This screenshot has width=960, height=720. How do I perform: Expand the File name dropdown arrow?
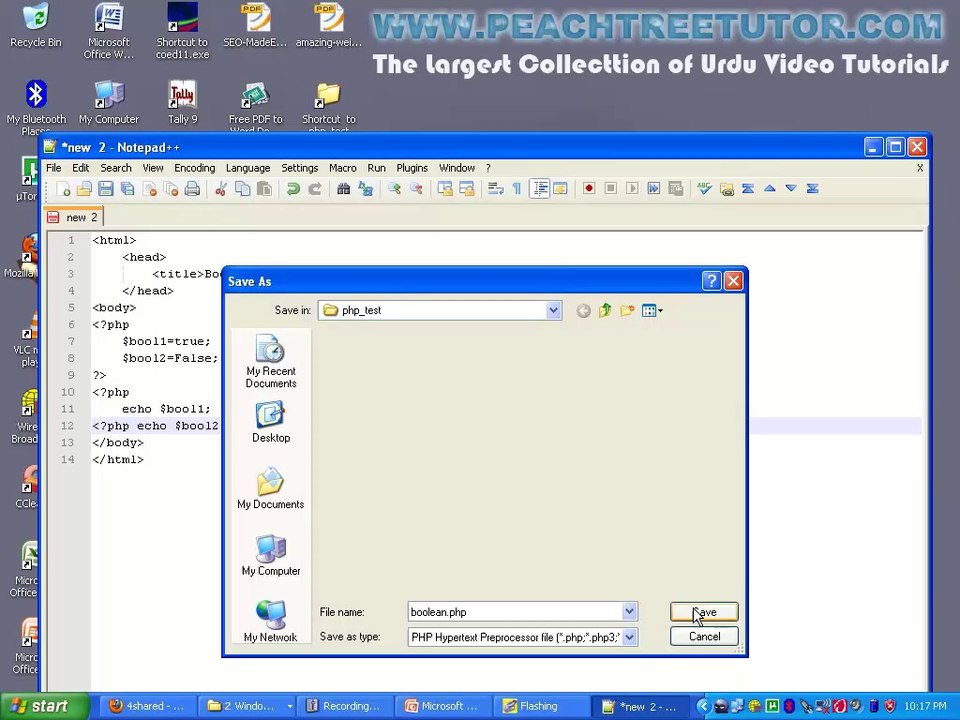(629, 612)
